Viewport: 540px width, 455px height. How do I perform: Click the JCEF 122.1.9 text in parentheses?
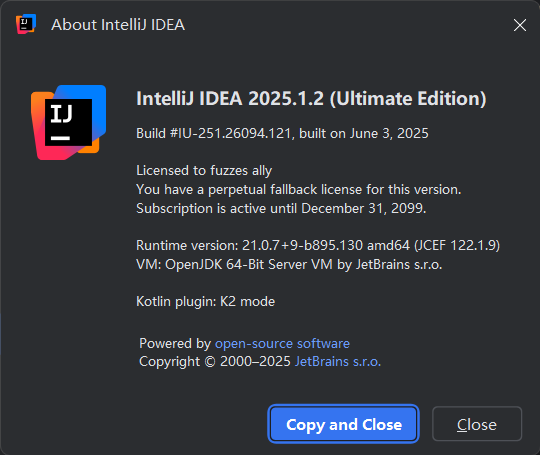(457, 246)
